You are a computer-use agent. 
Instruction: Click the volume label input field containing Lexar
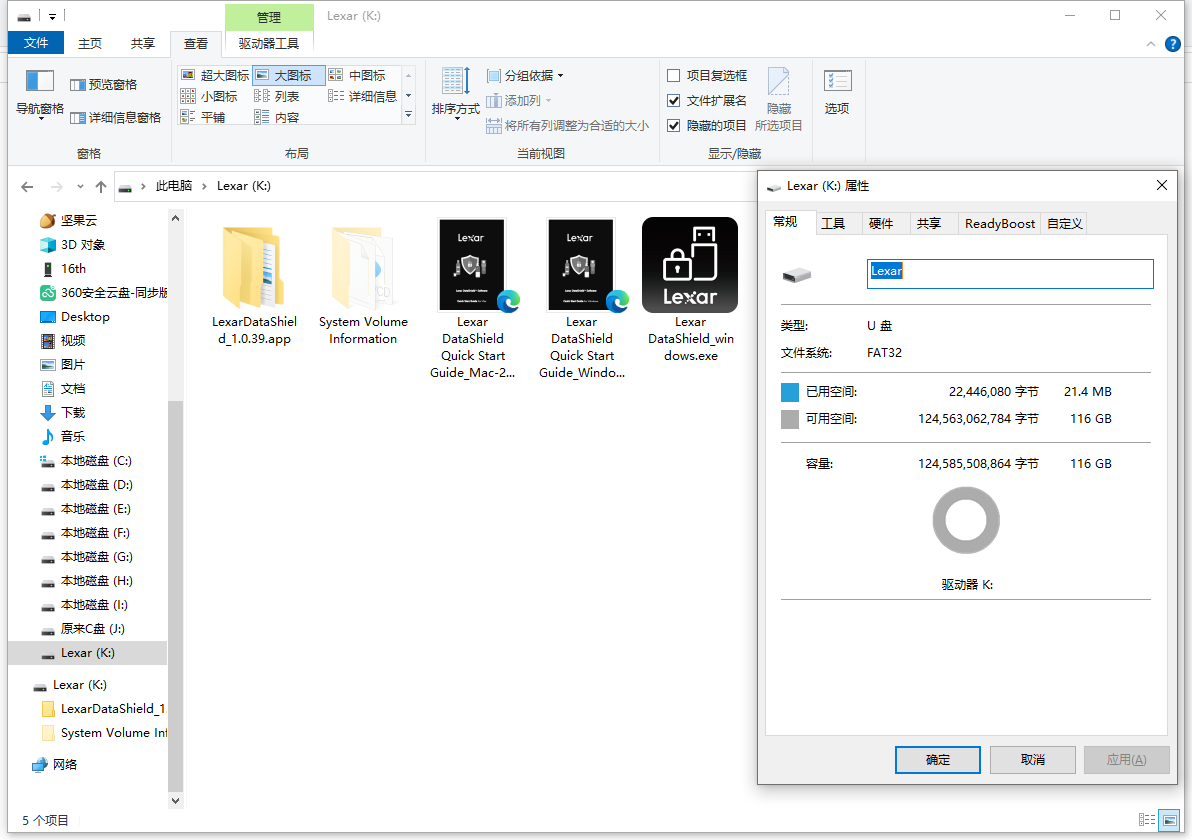coord(1010,274)
